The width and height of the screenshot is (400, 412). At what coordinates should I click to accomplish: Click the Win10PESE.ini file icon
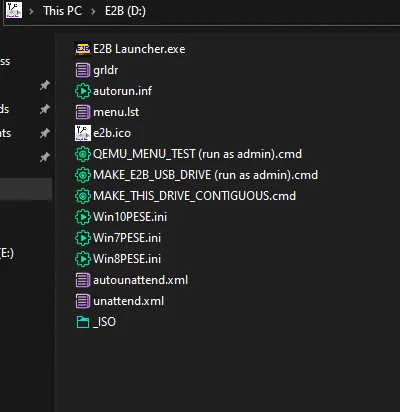(82, 217)
